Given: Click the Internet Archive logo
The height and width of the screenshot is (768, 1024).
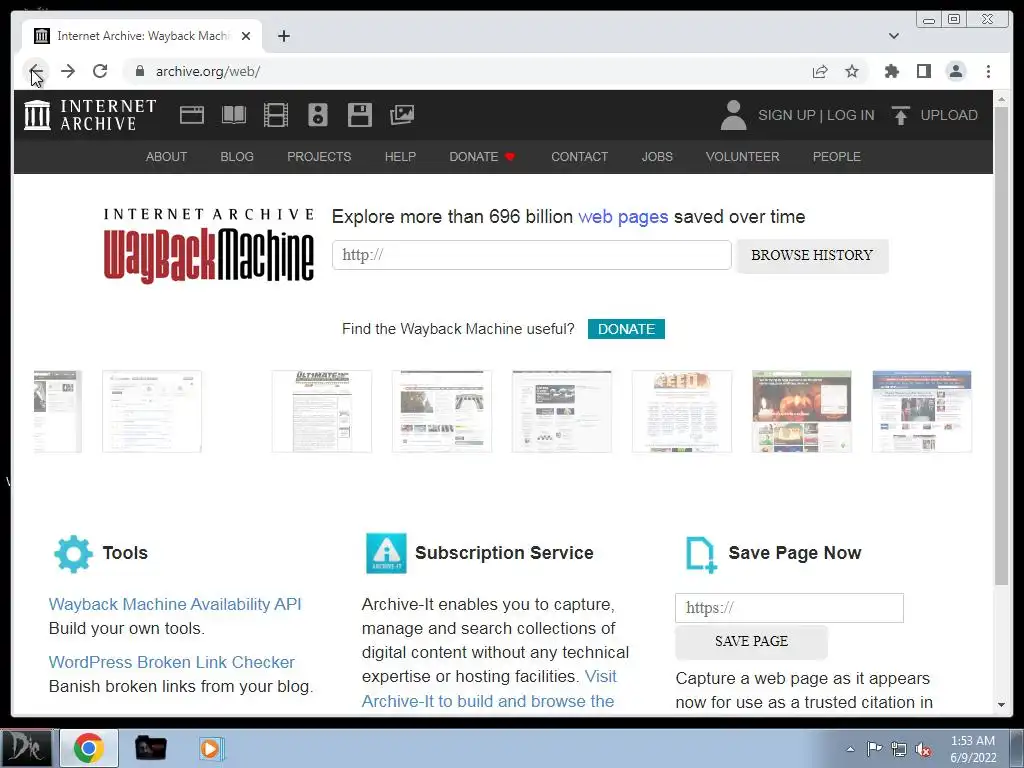Looking at the screenshot, I should point(90,115).
